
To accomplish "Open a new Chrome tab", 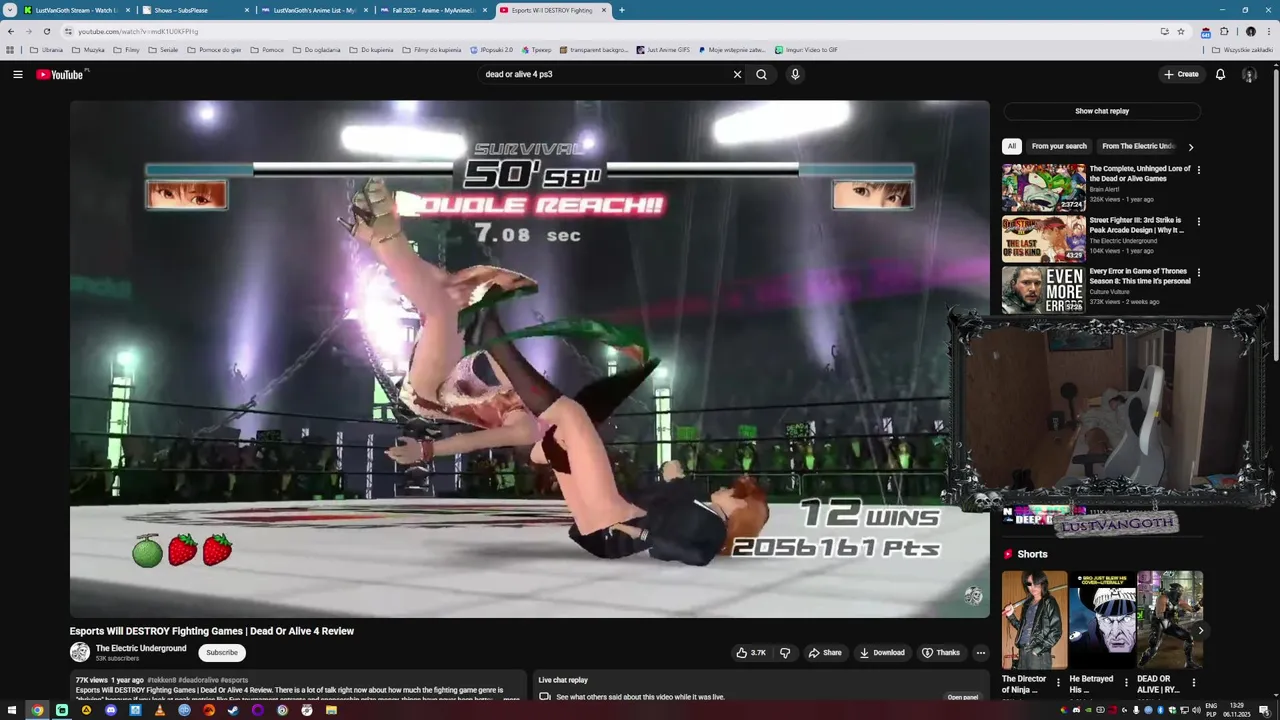I will pyautogui.click(x=622, y=10).
